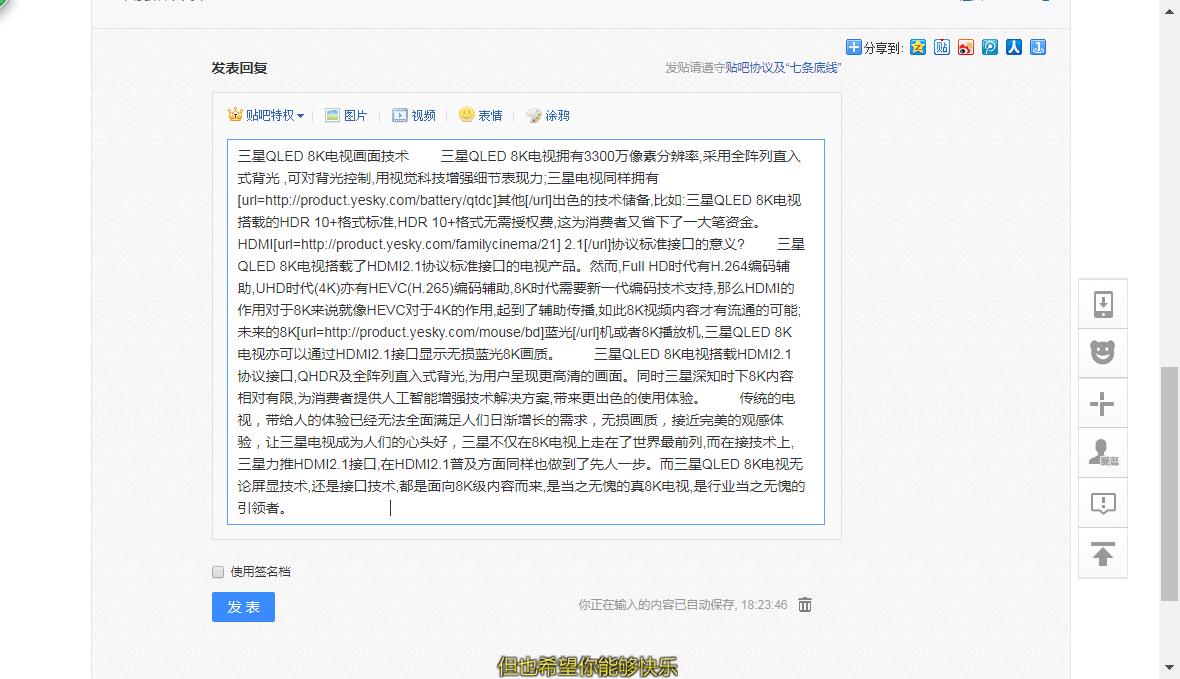Tick the 使用签名档 checkbox
Screen dimensions: 1180x679
[x=218, y=572]
